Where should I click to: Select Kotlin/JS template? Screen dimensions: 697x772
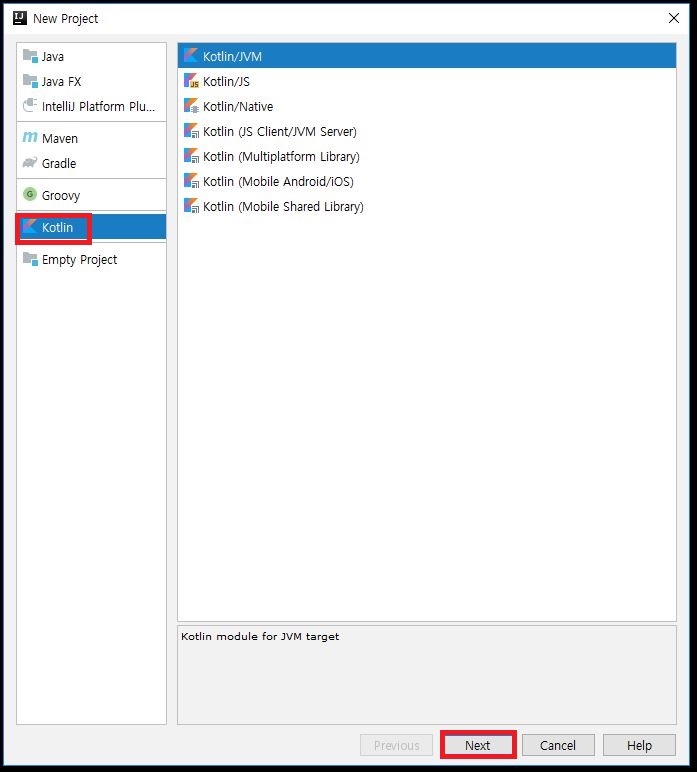click(x=427, y=81)
